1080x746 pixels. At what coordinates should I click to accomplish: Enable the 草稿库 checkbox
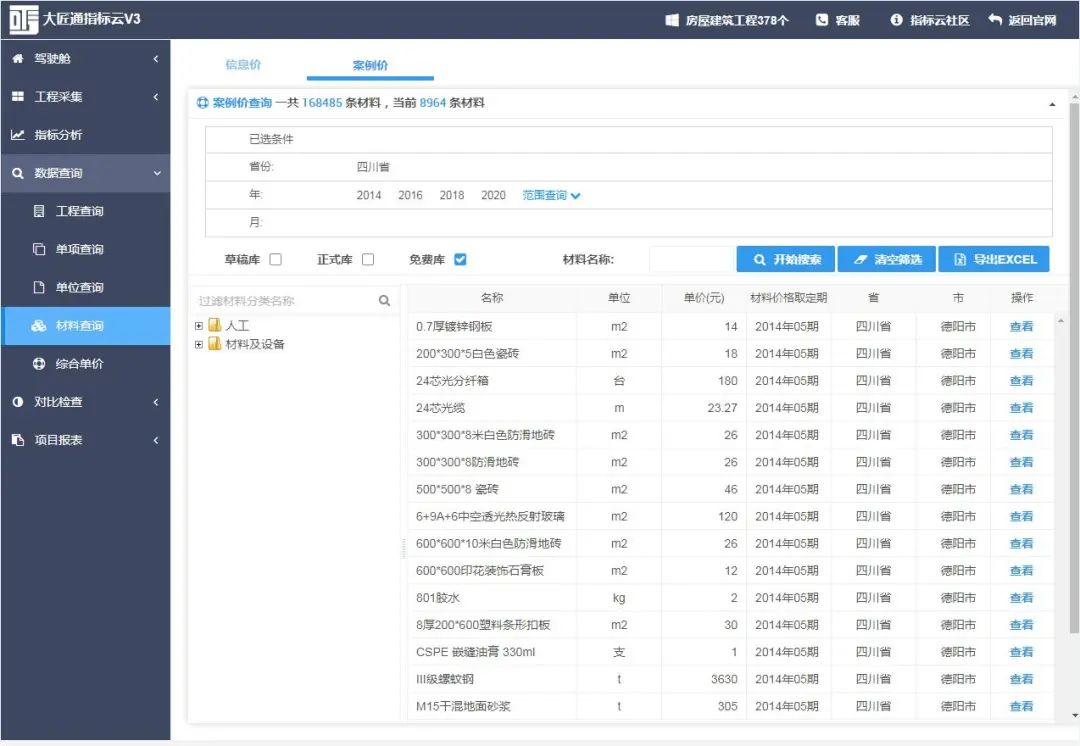point(276,259)
